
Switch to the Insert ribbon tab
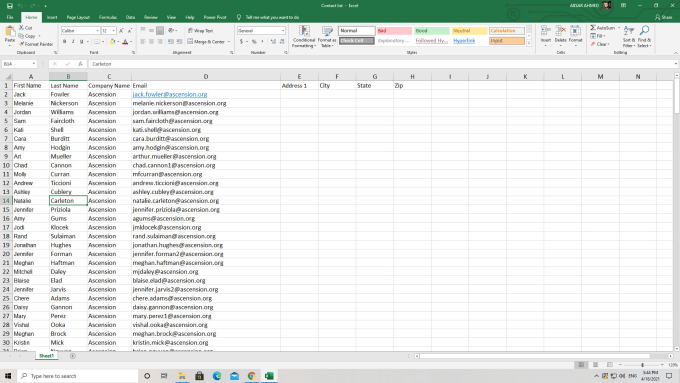click(x=52, y=17)
